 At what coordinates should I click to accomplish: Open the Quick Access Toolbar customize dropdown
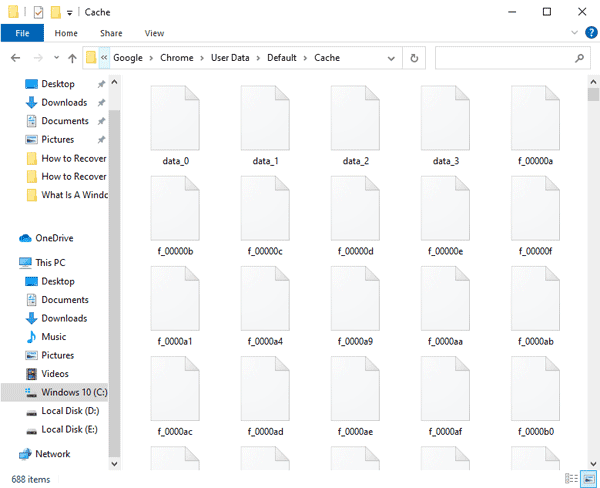click(69, 13)
